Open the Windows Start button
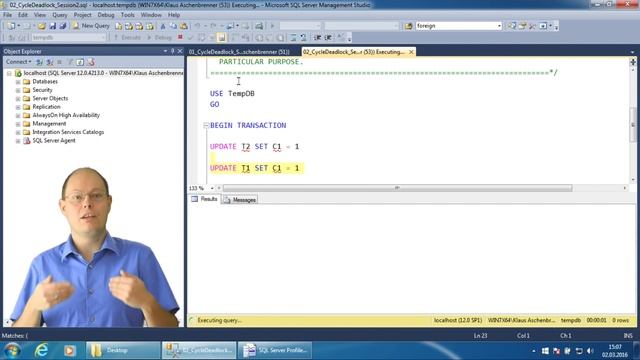640x360 pixels. pyautogui.click(x=13, y=350)
